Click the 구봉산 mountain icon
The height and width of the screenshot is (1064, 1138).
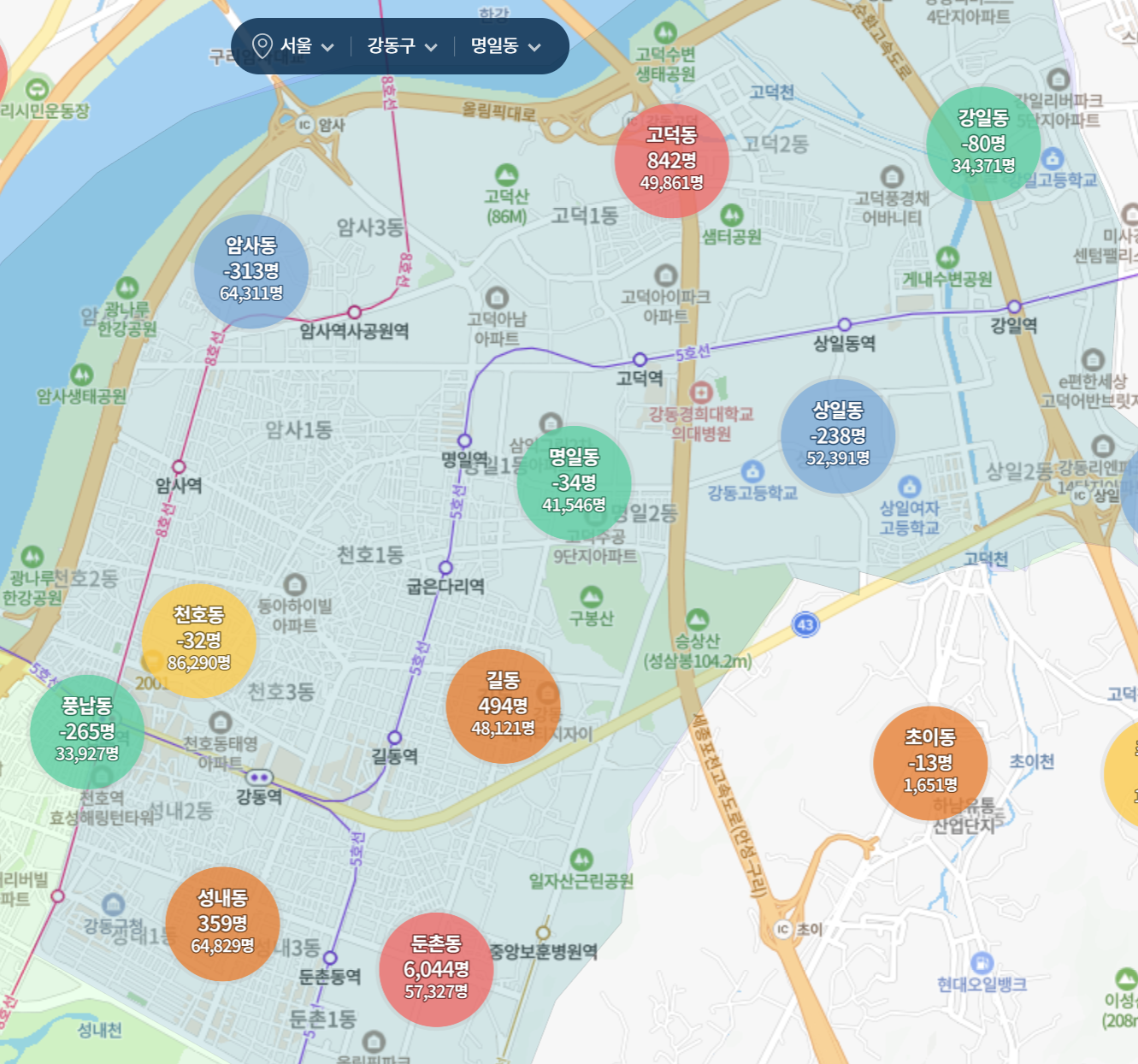coord(591,596)
